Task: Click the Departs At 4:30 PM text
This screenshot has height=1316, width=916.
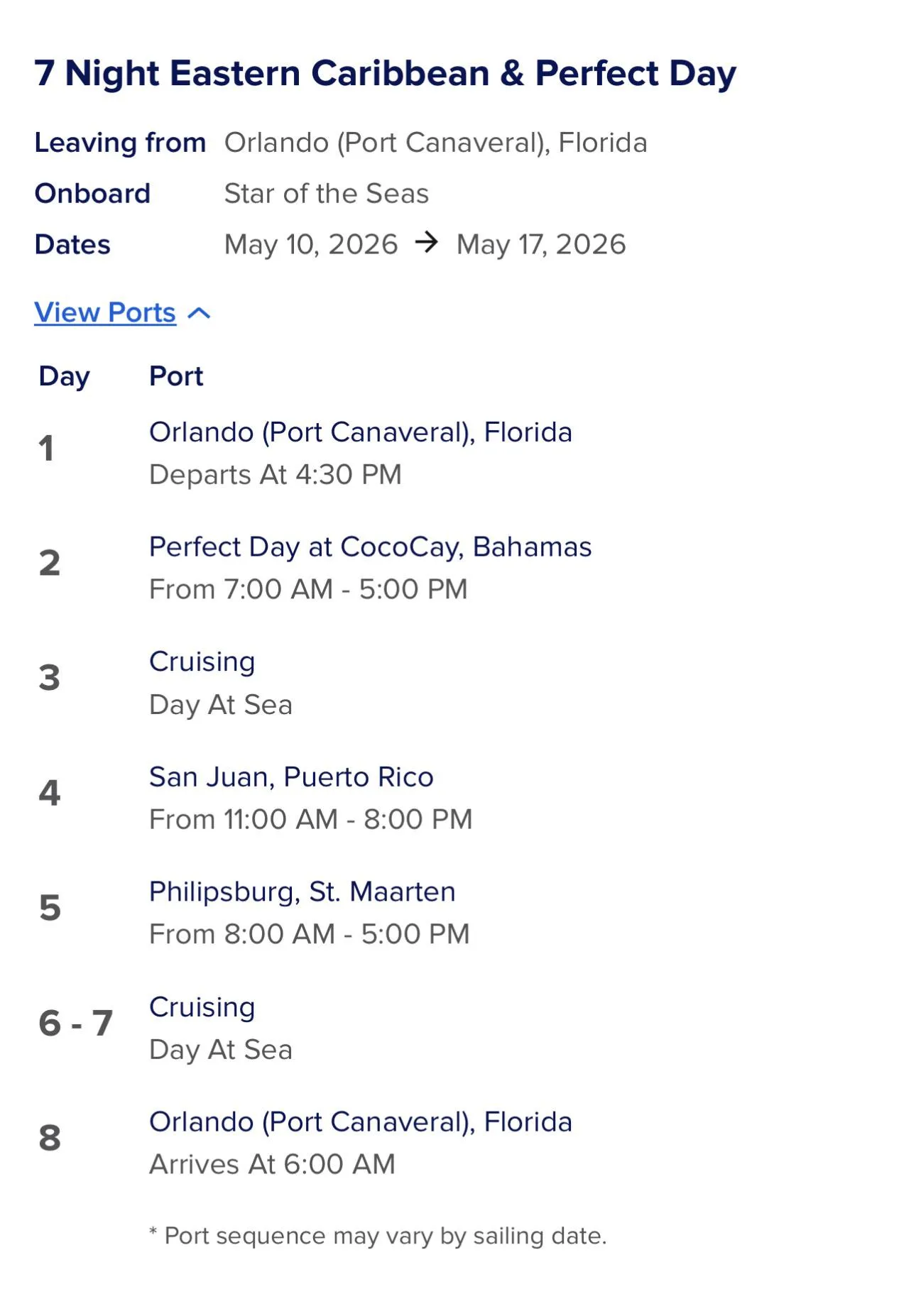Action: pyautogui.click(x=275, y=475)
